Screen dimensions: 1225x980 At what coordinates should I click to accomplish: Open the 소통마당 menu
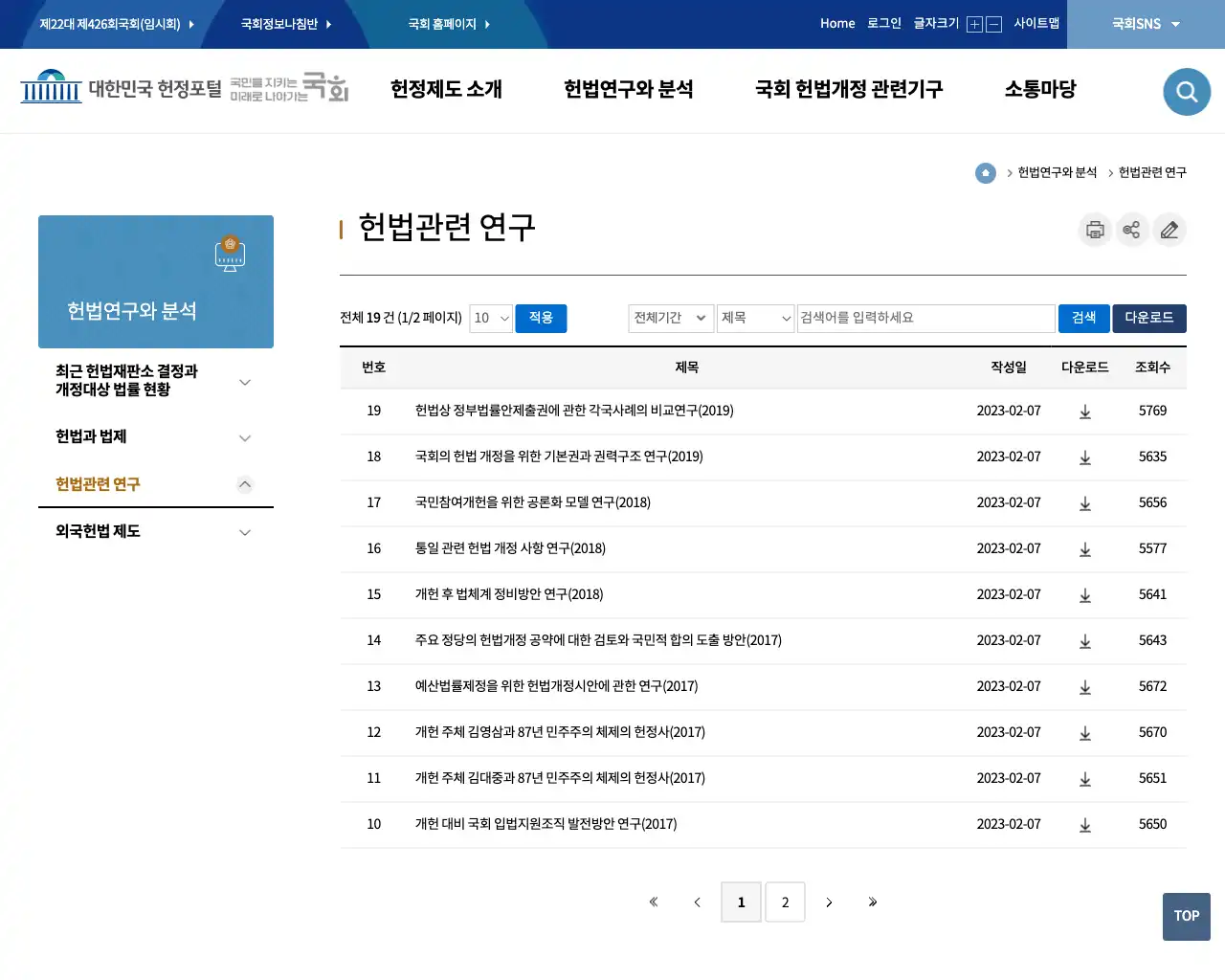[x=1040, y=89]
